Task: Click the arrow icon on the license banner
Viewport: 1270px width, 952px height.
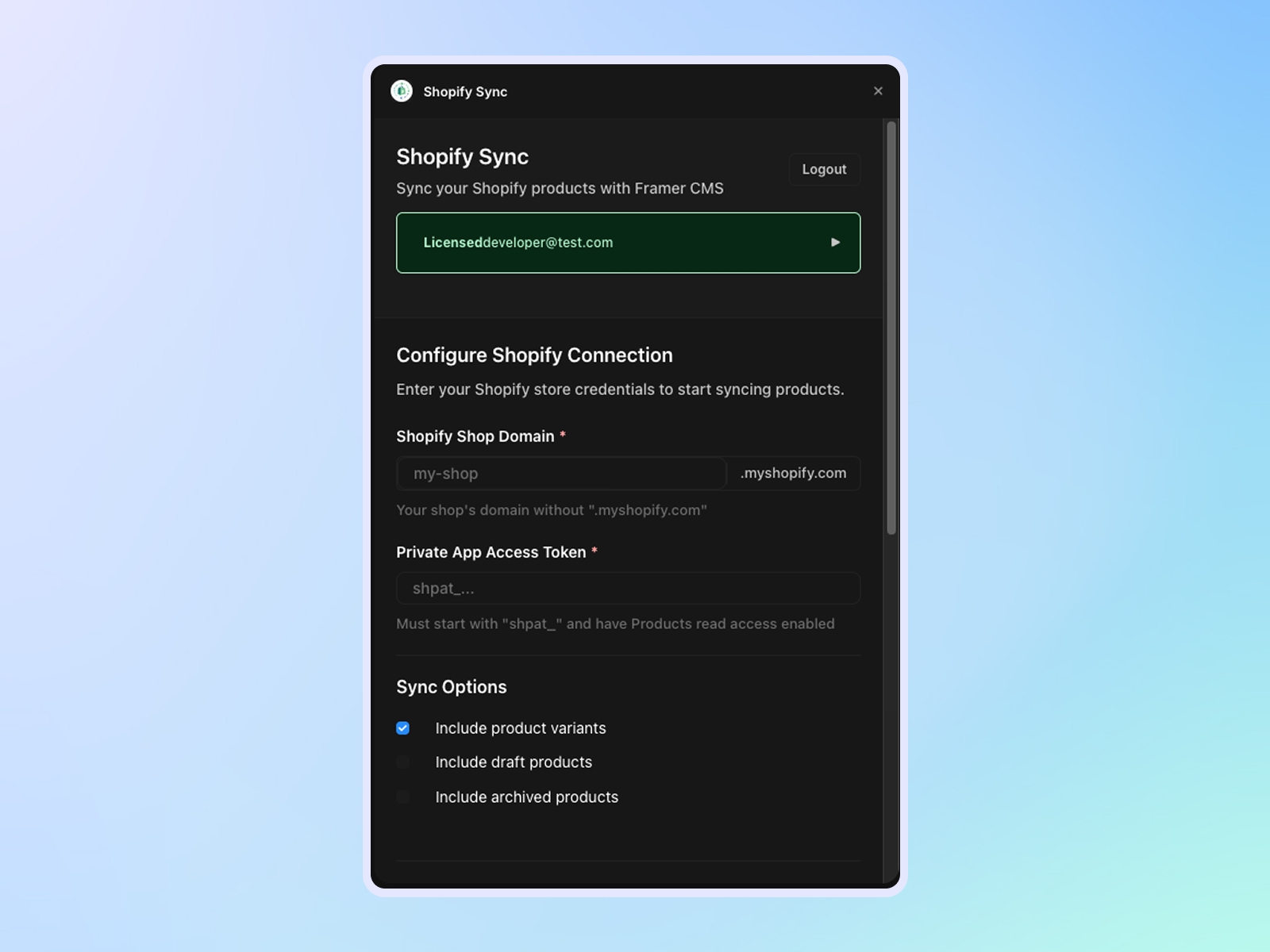Action: point(835,243)
